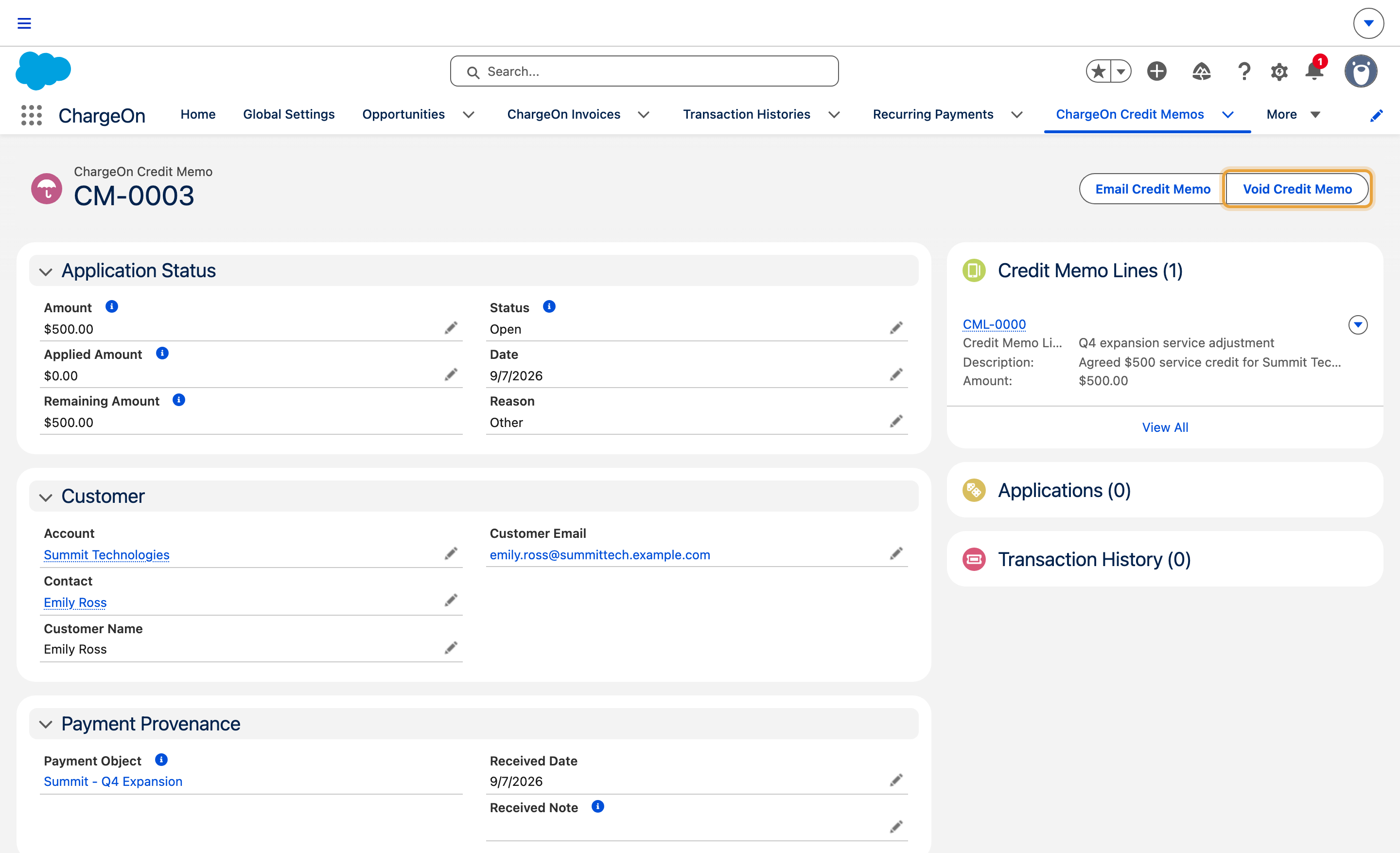Image resolution: width=1400 pixels, height=853 pixels.
Task: Open the hamburger menu at top left
Action: click(x=24, y=23)
